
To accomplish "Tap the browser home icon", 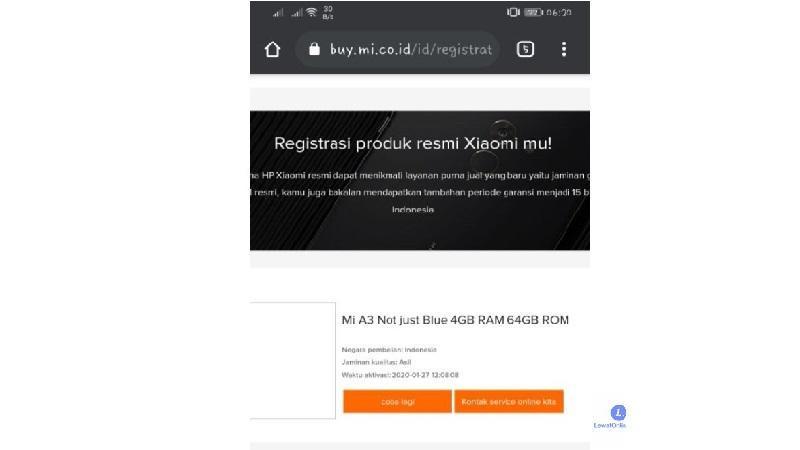I will [x=272, y=49].
